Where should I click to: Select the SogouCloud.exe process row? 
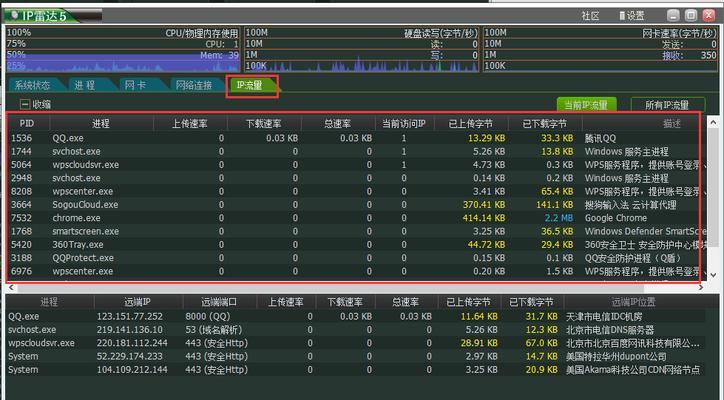pos(354,205)
